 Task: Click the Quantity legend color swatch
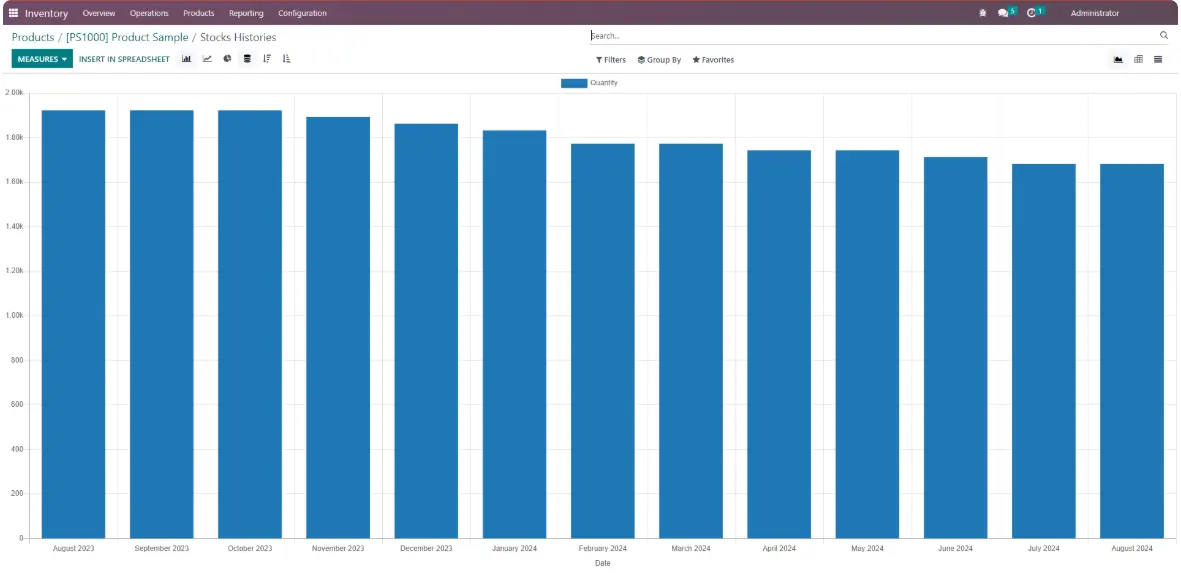tap(574, 83)
